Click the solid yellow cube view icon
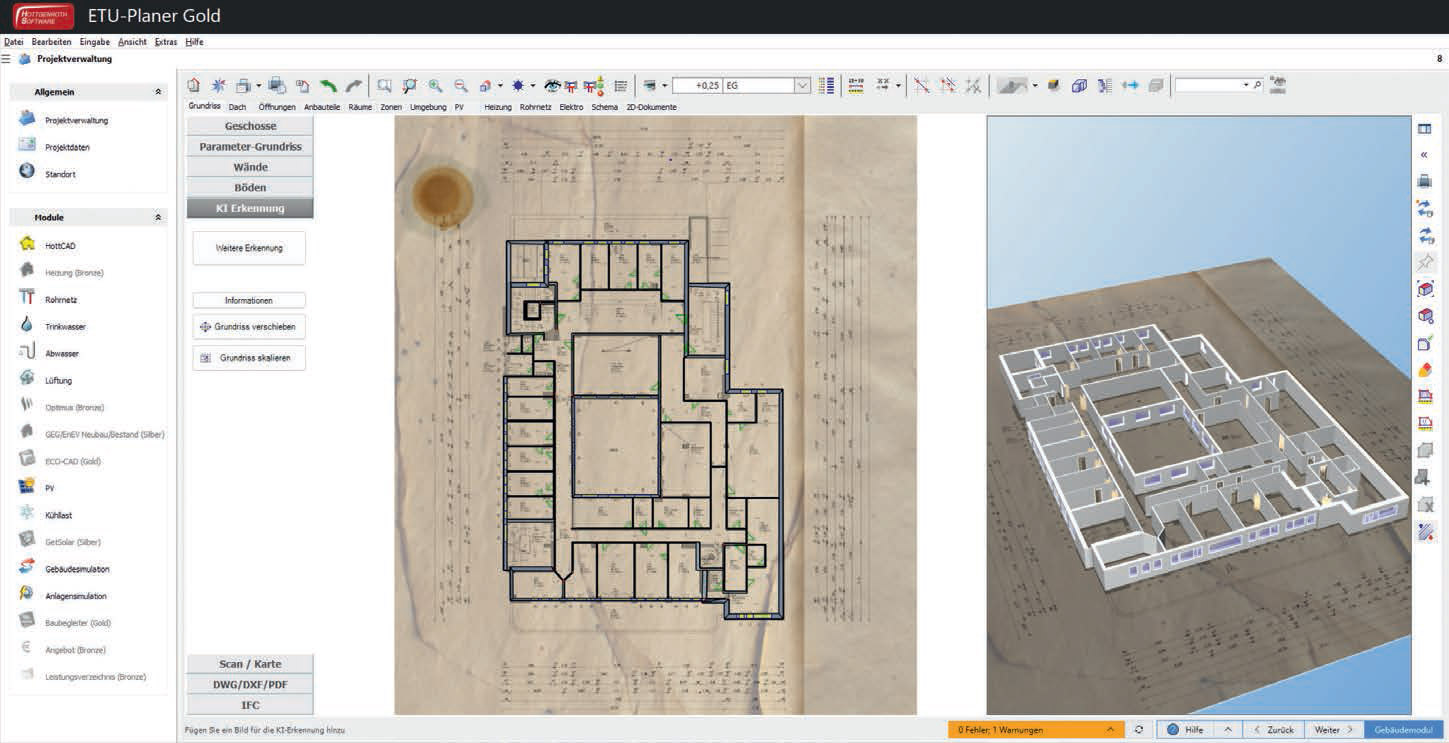 (x=1054, y=86)
